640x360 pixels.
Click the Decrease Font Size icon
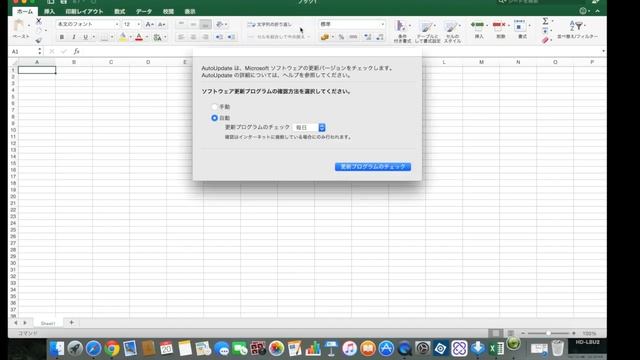(162, 24)
